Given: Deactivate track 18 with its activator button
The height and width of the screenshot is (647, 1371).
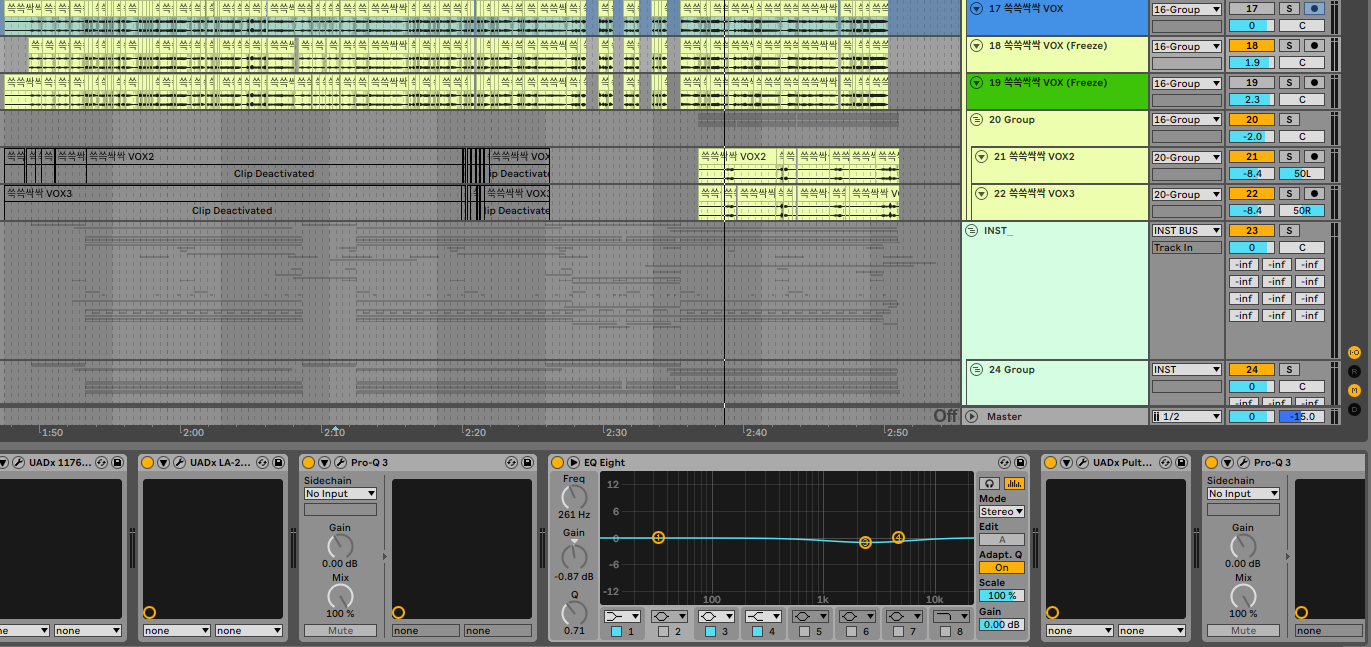Looking at the screenshot, I should click(x=1251, y=46).
